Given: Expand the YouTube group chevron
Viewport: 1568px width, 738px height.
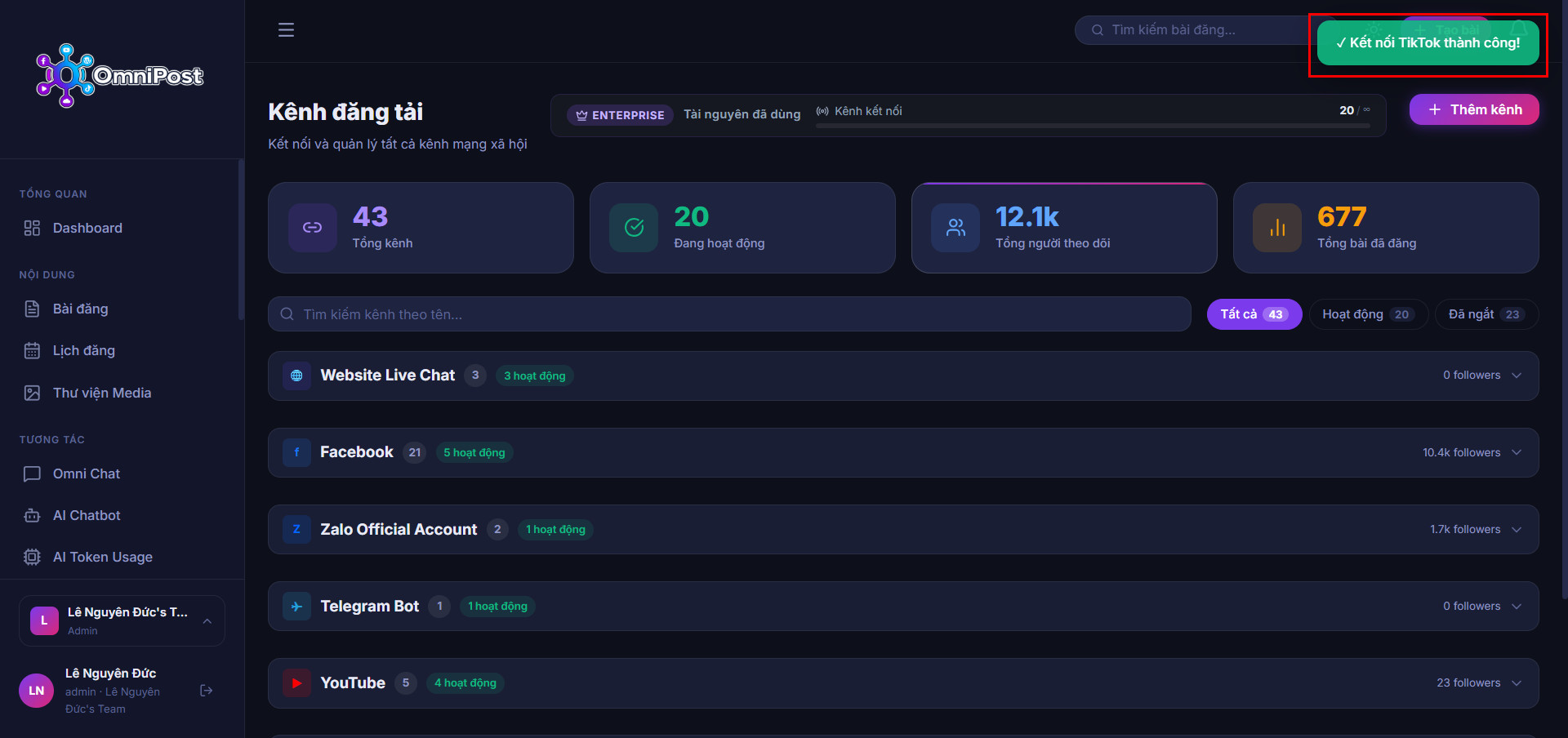Looking at the screenshot, I should click(x=1517, y=682).
